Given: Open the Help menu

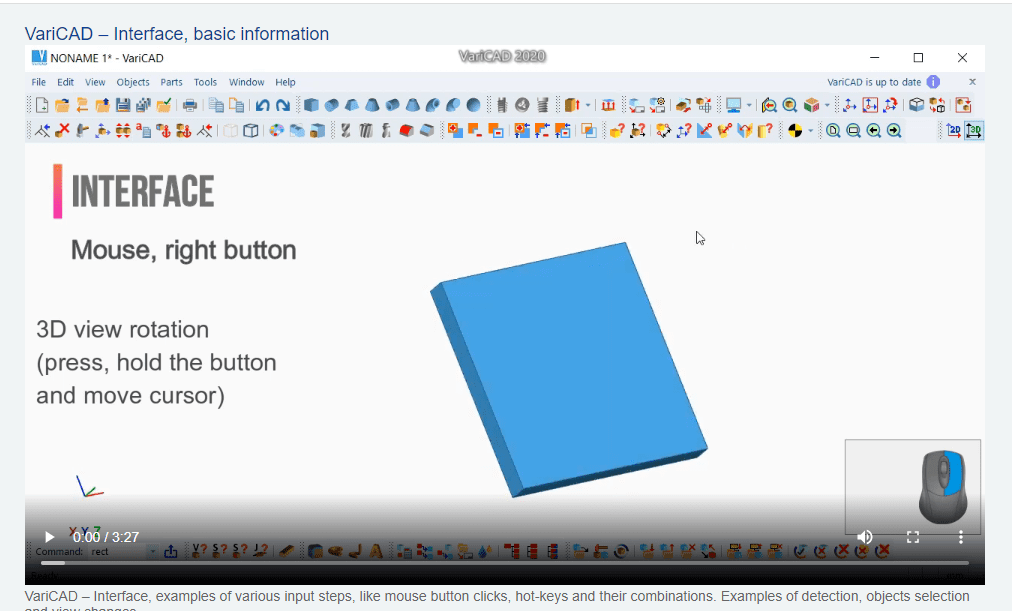Looking at the screenshot, I should tap(285, 82).
